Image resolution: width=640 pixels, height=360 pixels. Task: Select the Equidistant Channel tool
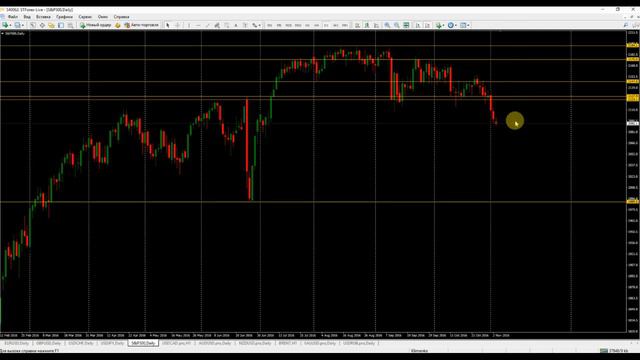pyautogui.click(x=217, y=25)
